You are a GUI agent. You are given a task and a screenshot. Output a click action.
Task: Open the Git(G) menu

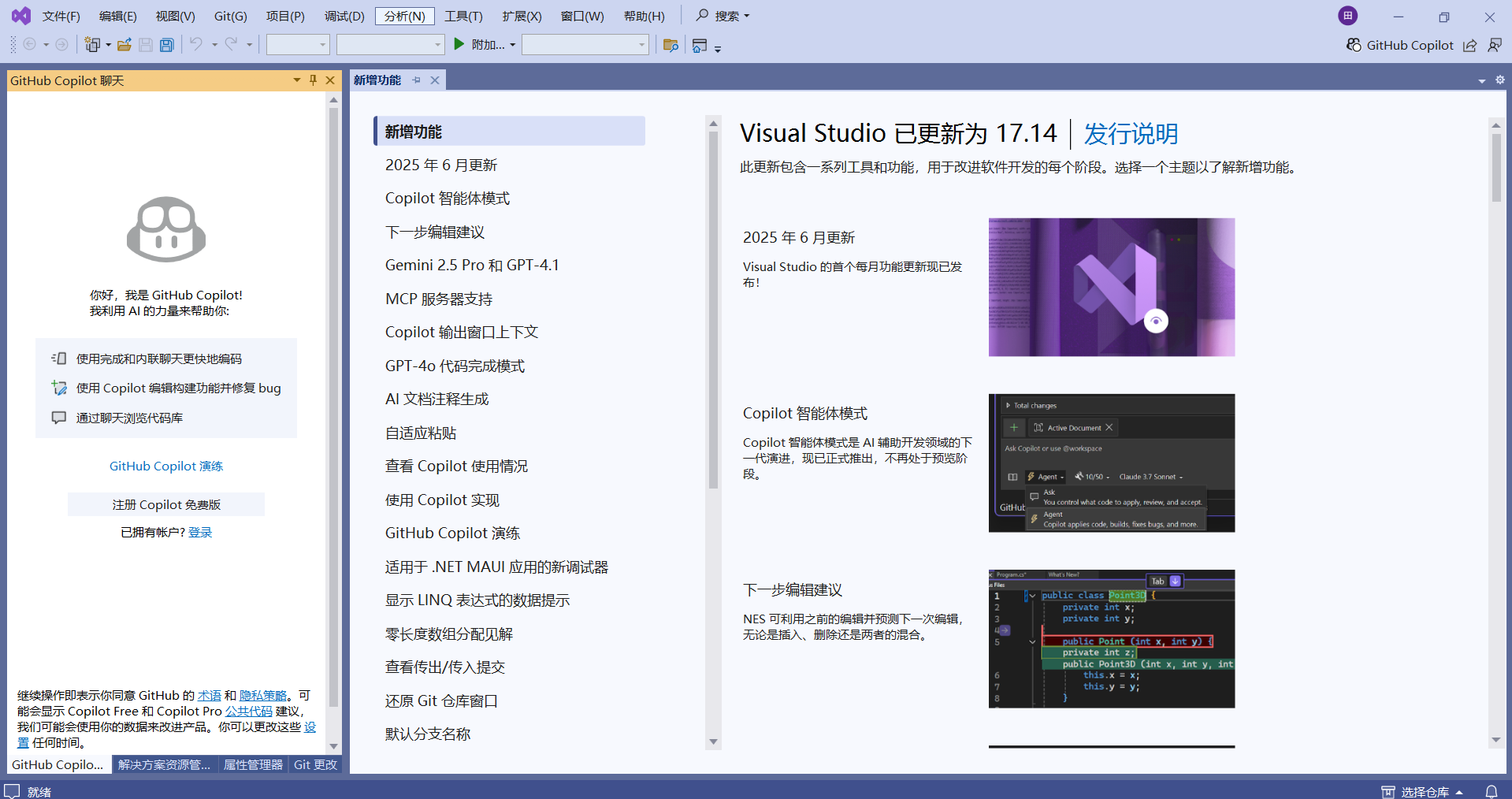(x=231, y=16)
